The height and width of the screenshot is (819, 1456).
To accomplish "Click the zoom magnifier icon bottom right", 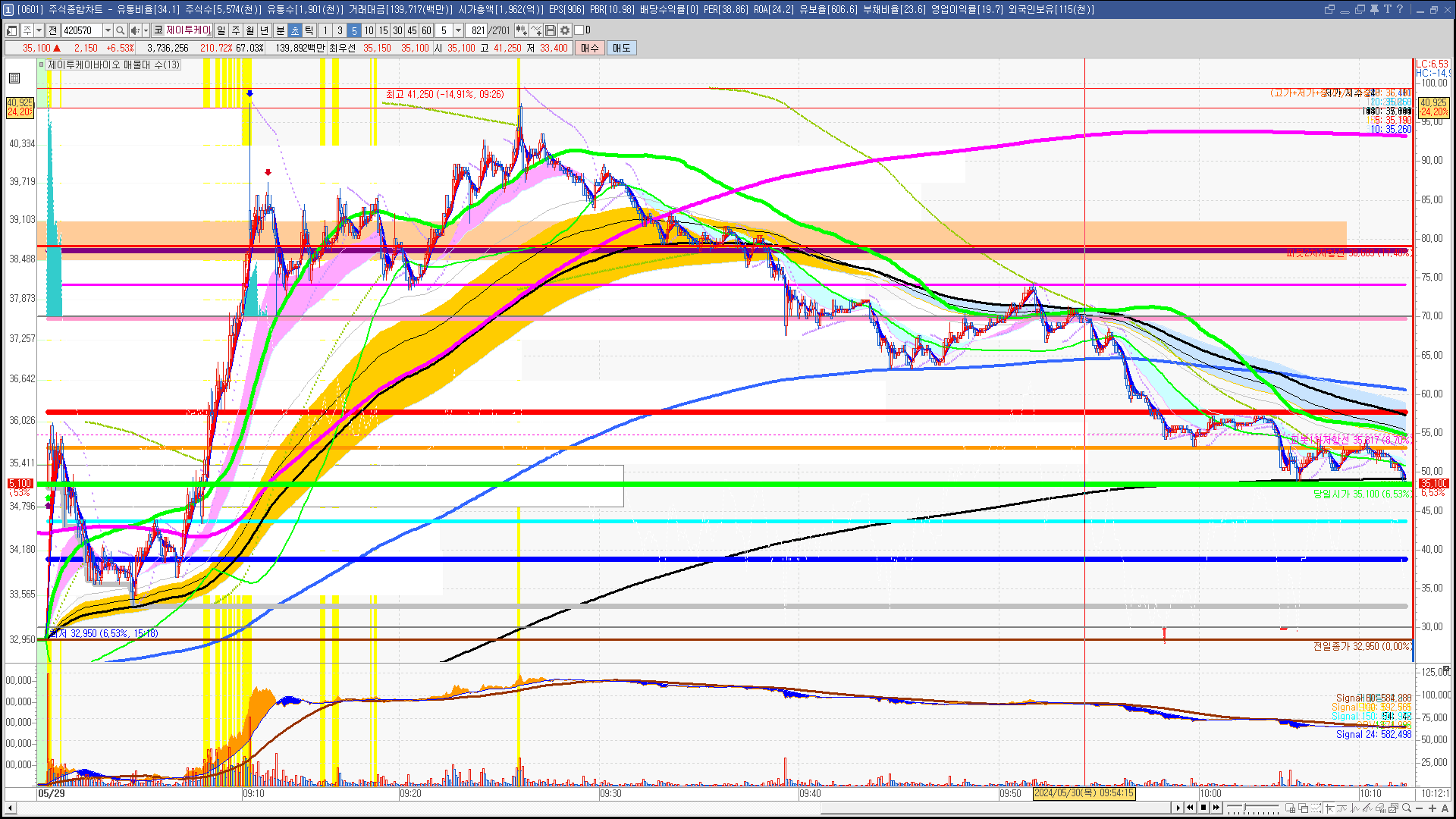I will point(1407,808).
